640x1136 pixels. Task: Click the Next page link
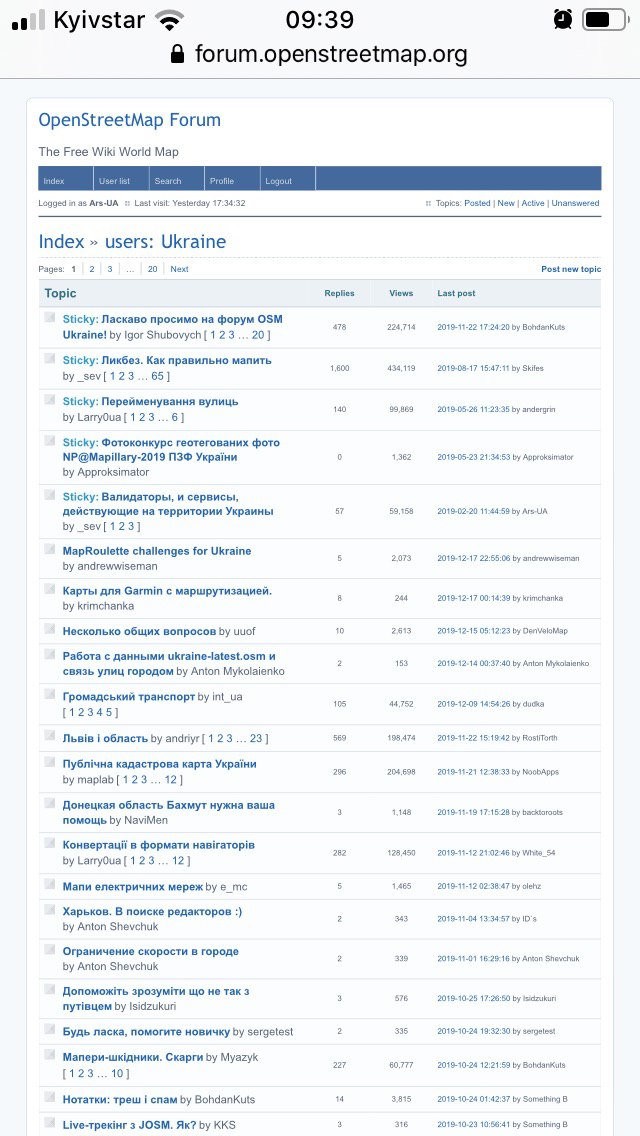pos(179,269)
